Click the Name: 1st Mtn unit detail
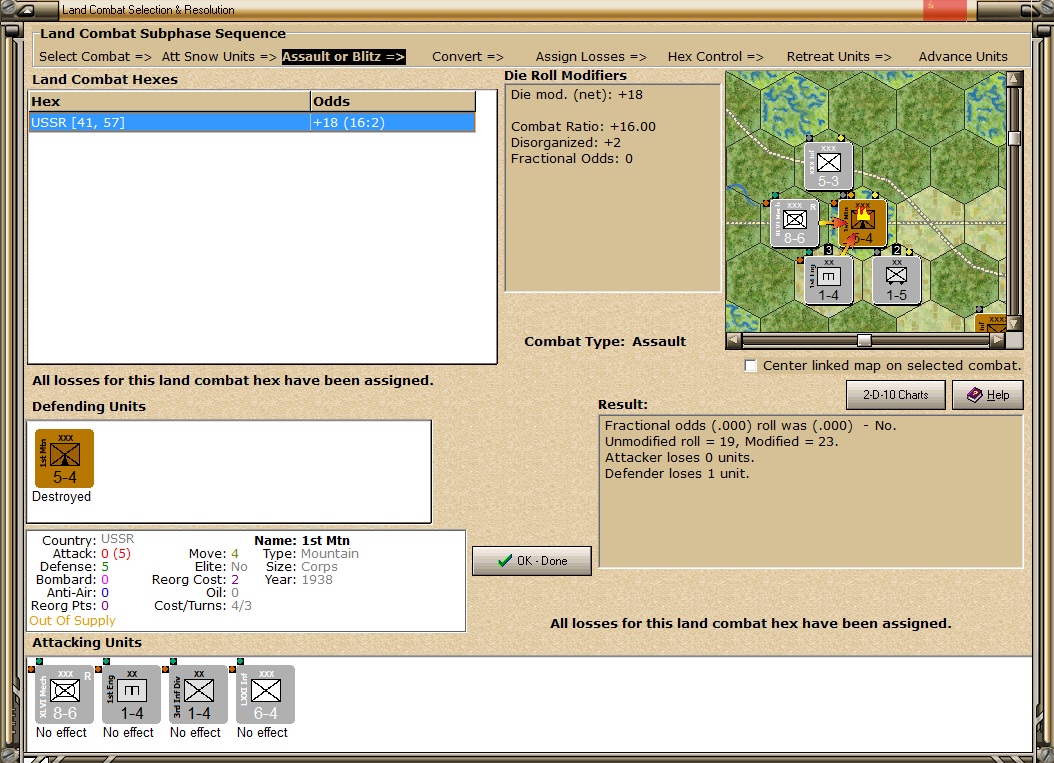The height and width of the screenshot is (763, 1054). 302,540
